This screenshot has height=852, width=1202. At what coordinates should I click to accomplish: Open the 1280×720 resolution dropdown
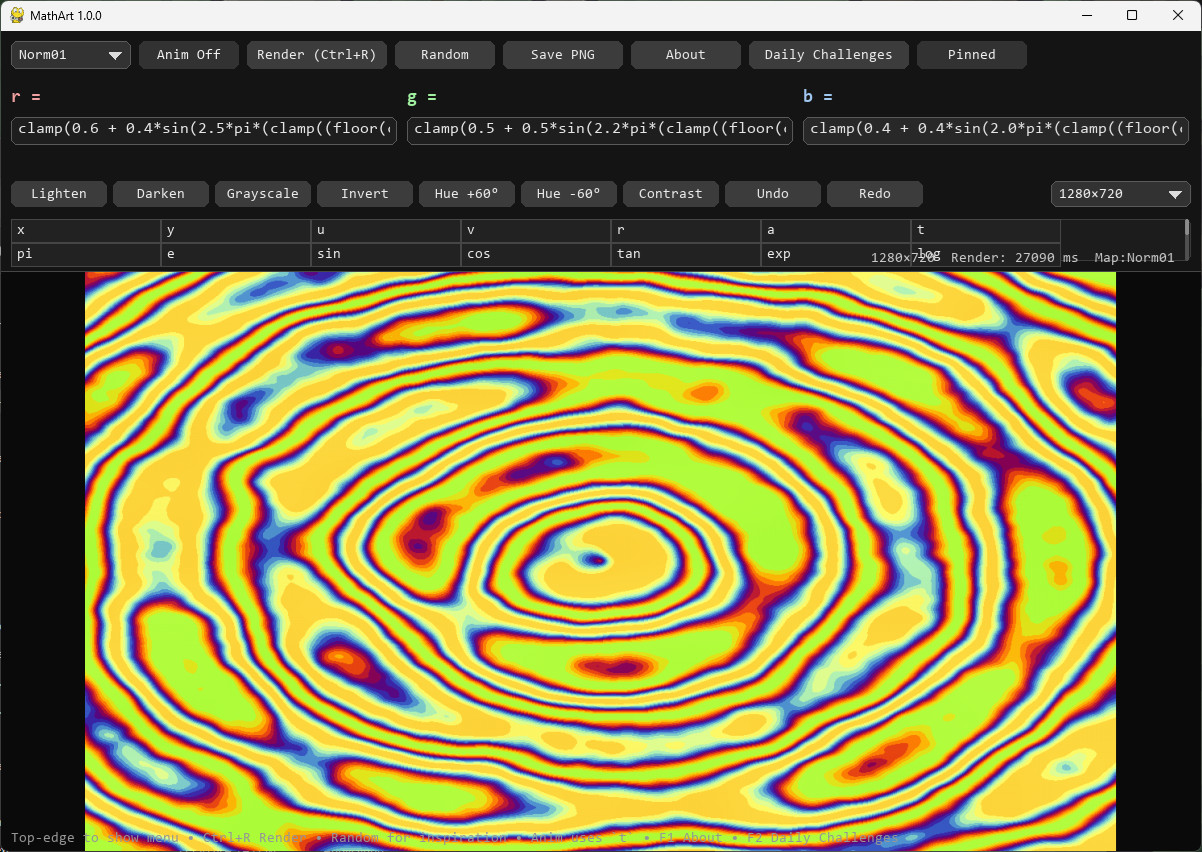tap(1120, 194)
